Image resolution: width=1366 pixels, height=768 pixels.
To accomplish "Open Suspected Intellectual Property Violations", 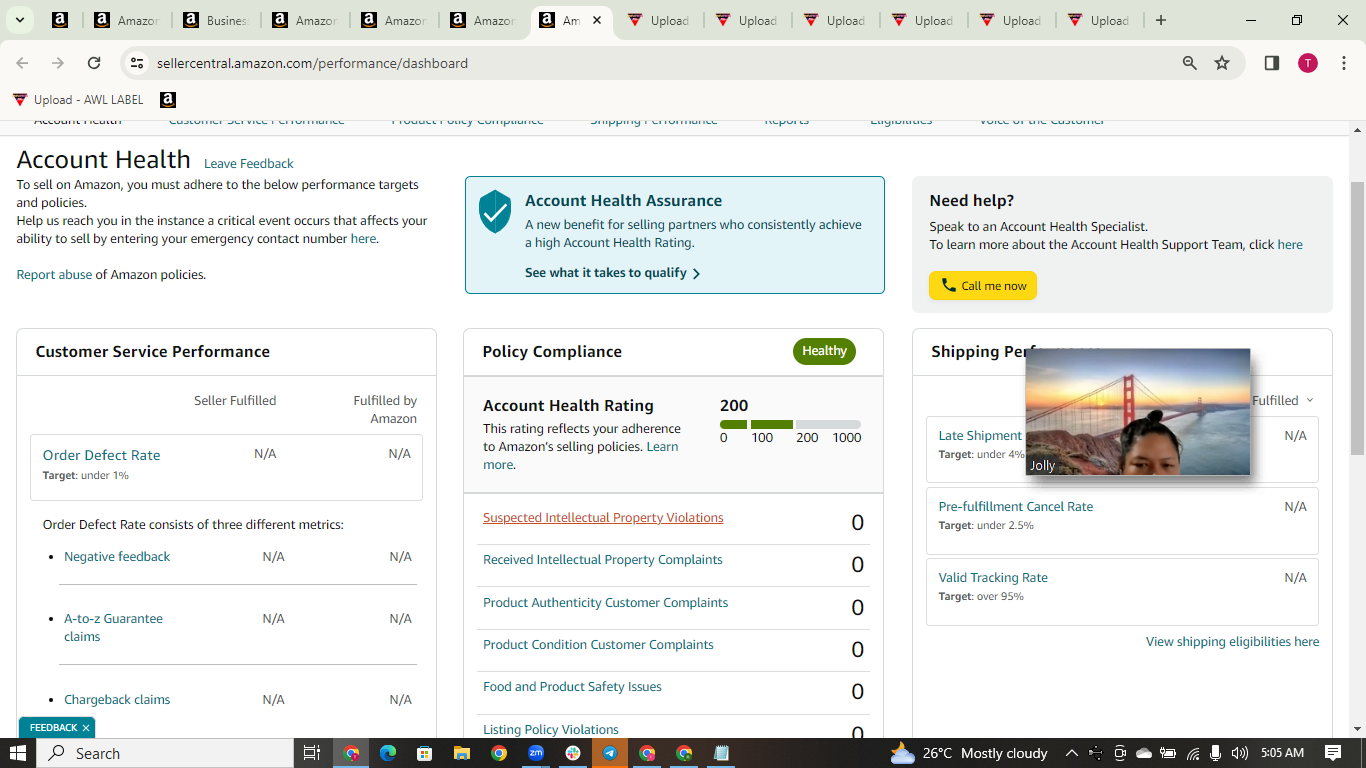I will click(x=603, y=518).
